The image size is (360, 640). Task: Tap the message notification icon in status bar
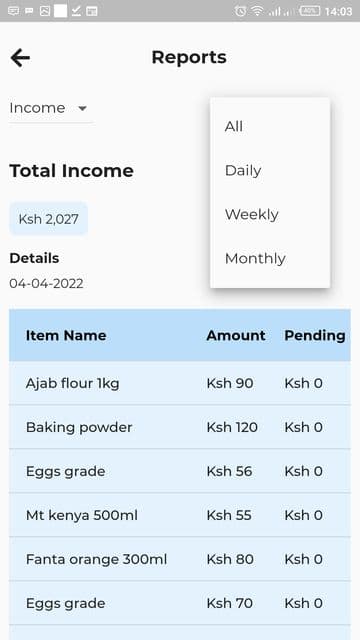[13, 11]
